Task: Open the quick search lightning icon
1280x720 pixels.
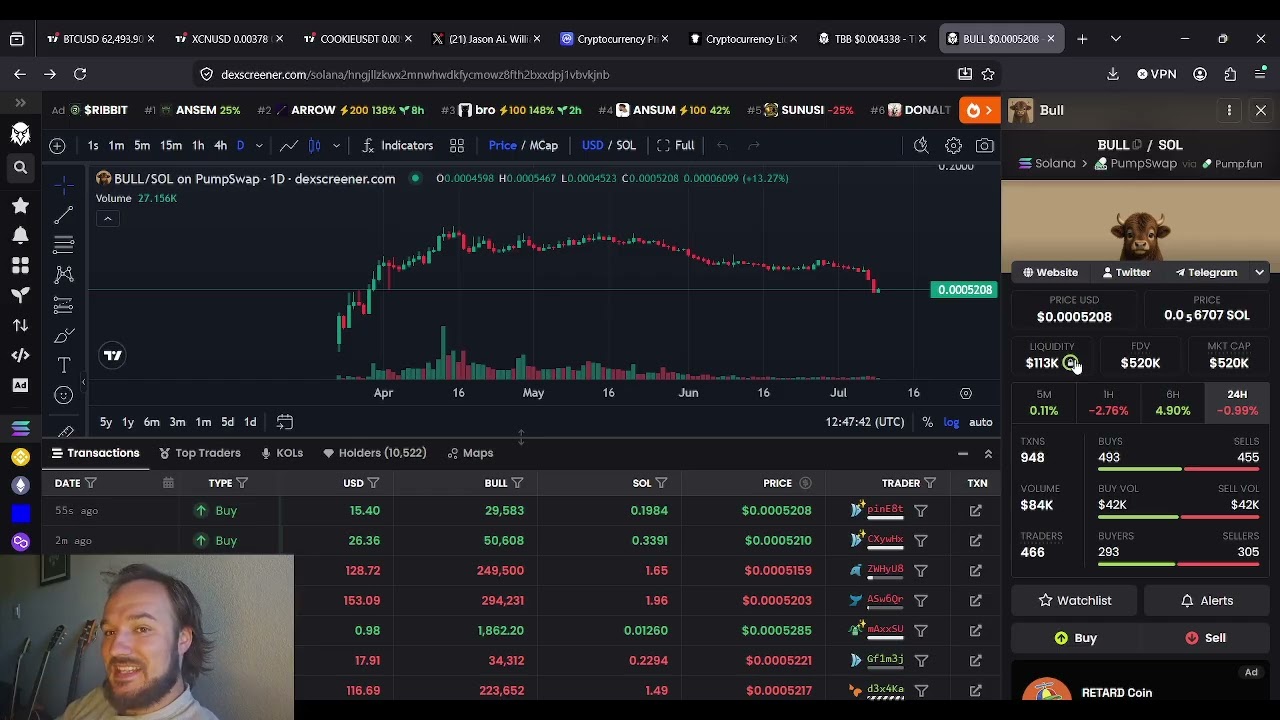Action: point(921,145)
